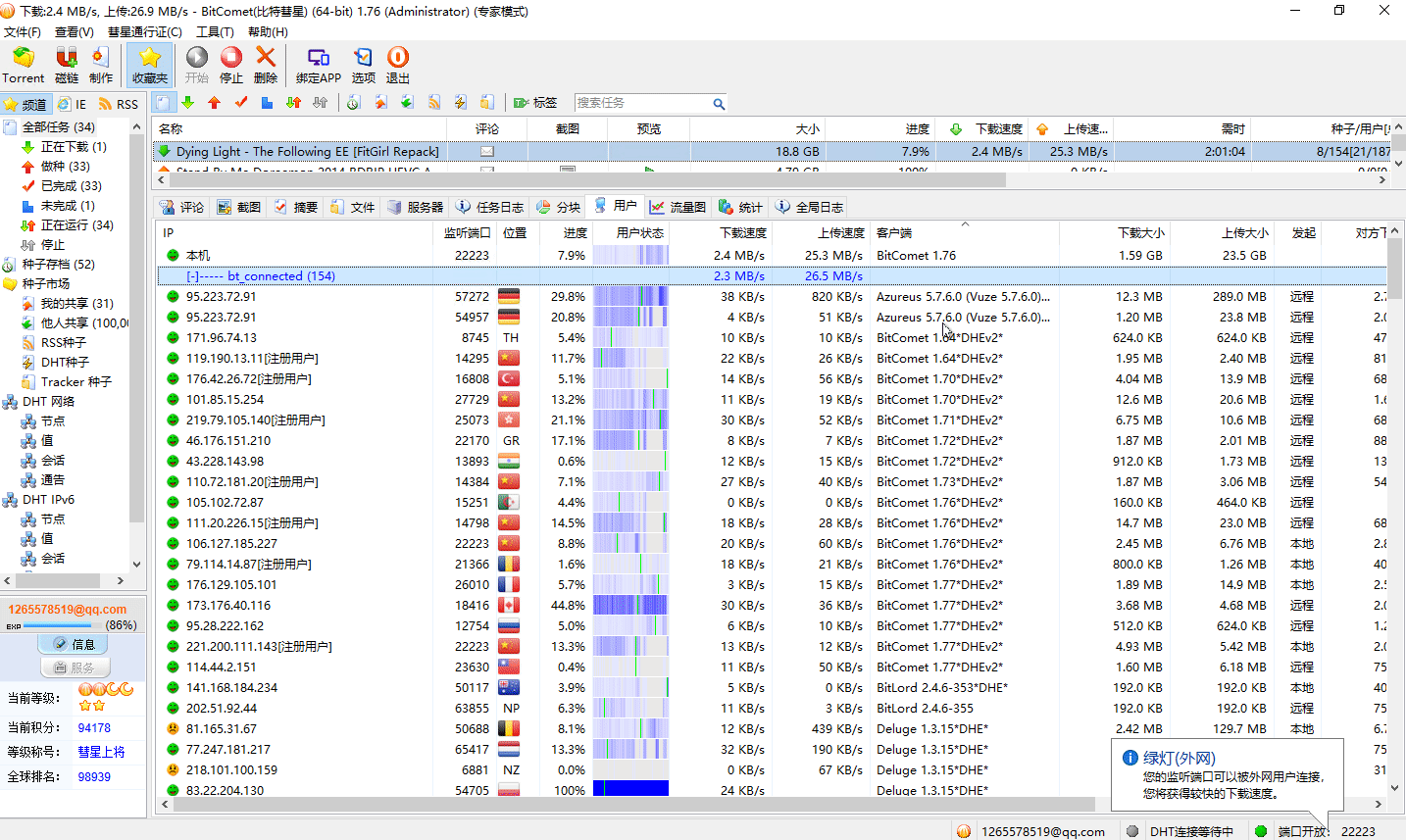
Task: Click the green 端口开放 status indicator
Action: (x=1261, y=831)
